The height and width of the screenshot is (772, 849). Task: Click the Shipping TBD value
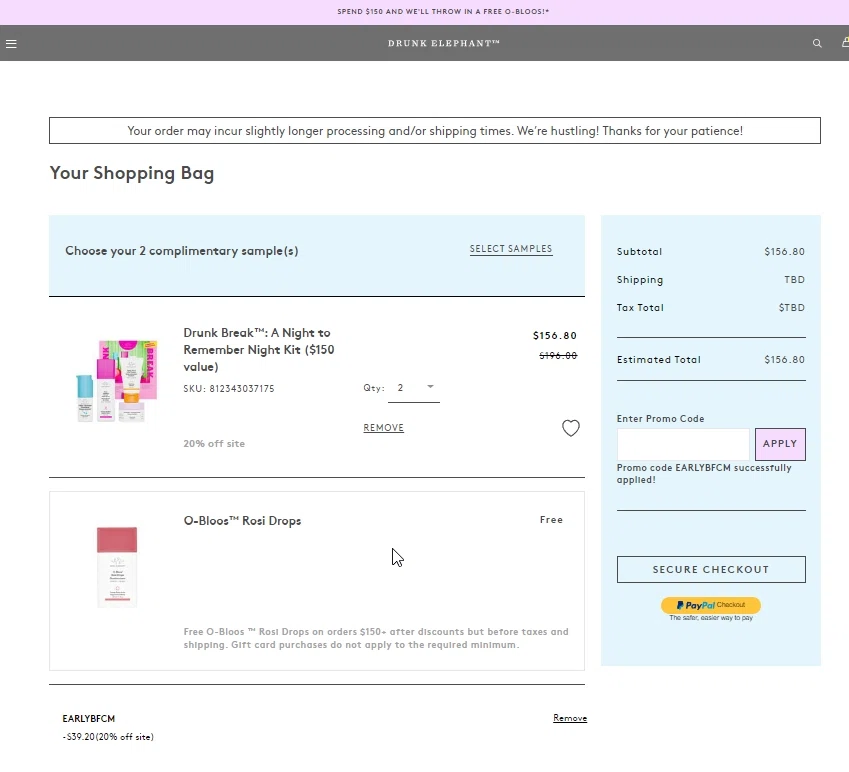tap(794, 280)
